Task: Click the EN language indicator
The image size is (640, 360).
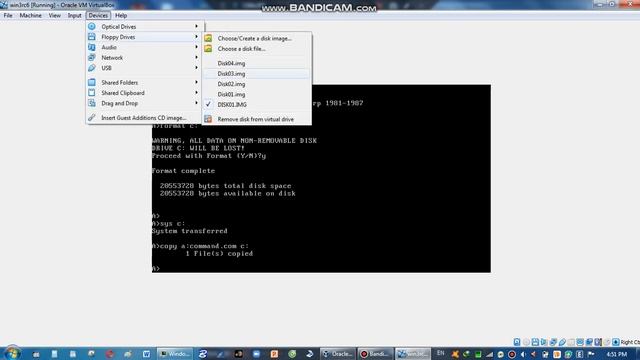Action: click(440, 353)
